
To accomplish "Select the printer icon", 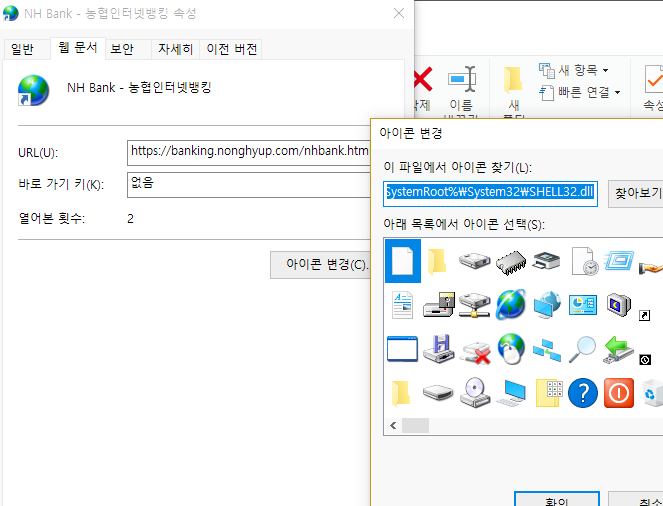I will pyautogui.click(x=547, y=260).
